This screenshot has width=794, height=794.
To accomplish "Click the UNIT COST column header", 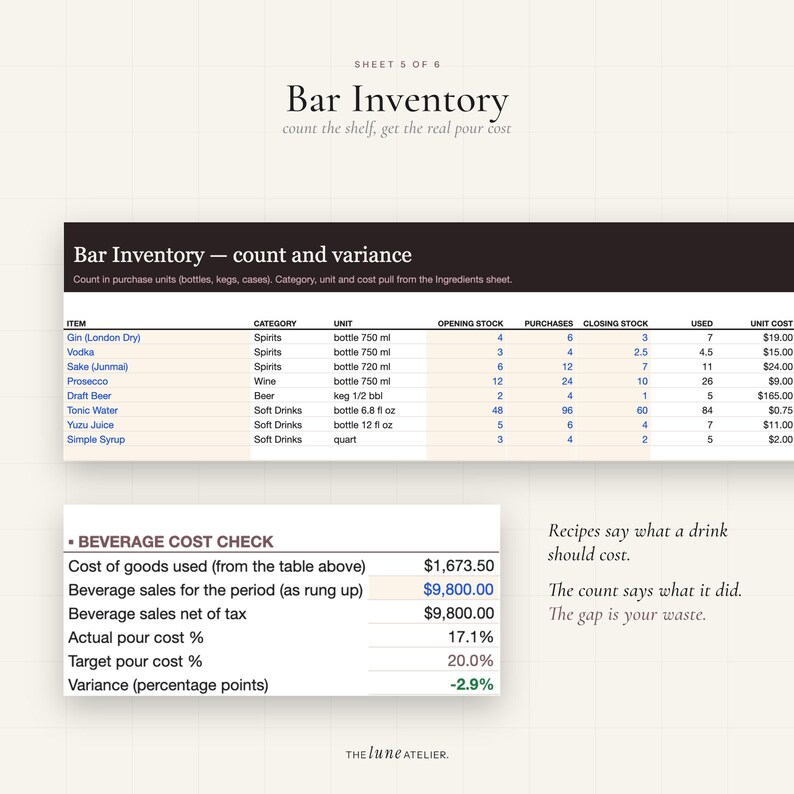I will coord(771,324).
